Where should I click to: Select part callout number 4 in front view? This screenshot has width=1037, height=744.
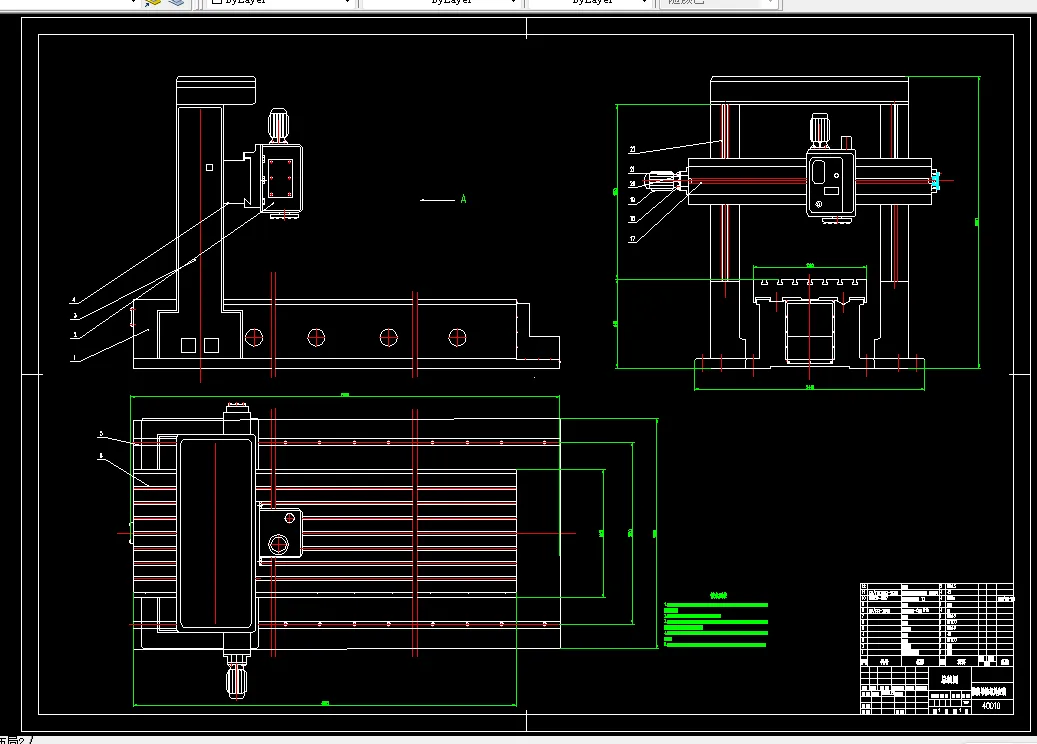coord(74,300)
